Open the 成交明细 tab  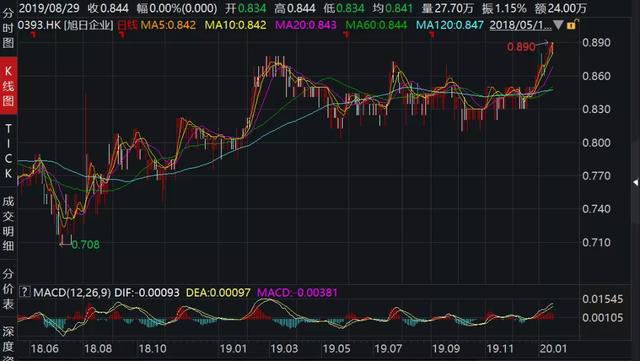click(8, 223)
